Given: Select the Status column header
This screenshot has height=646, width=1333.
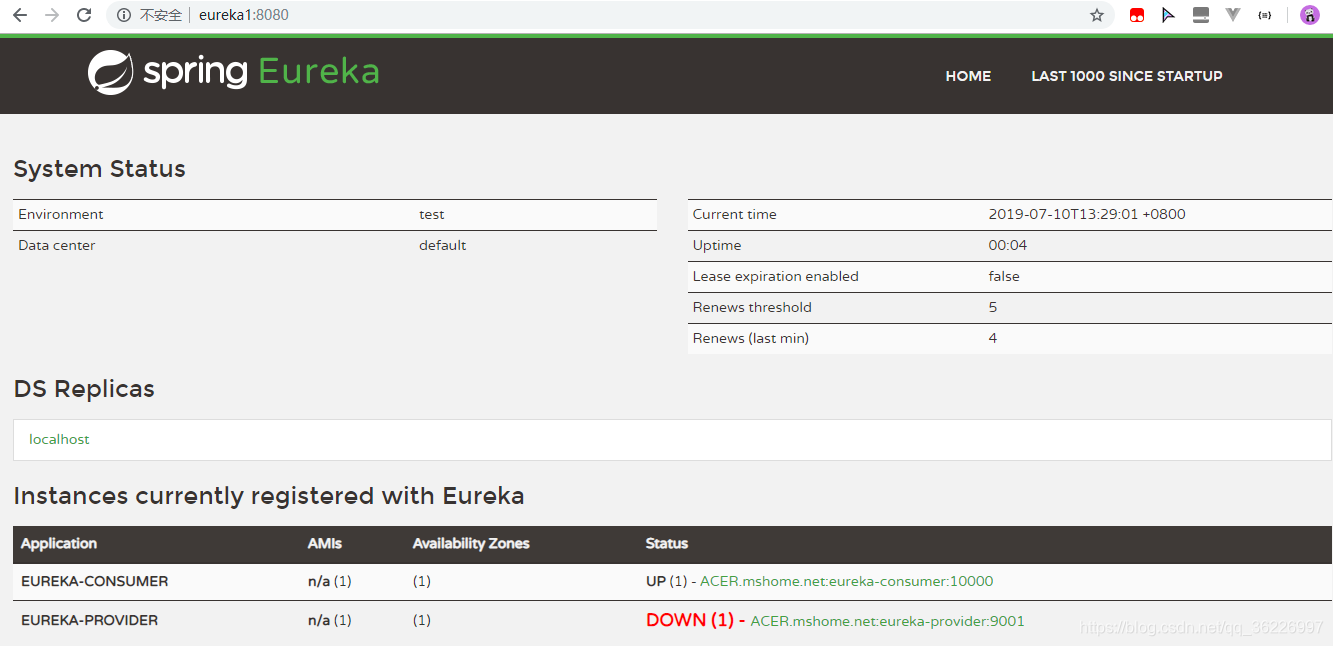Looking at the screenshot, I should tap(667, 543).
